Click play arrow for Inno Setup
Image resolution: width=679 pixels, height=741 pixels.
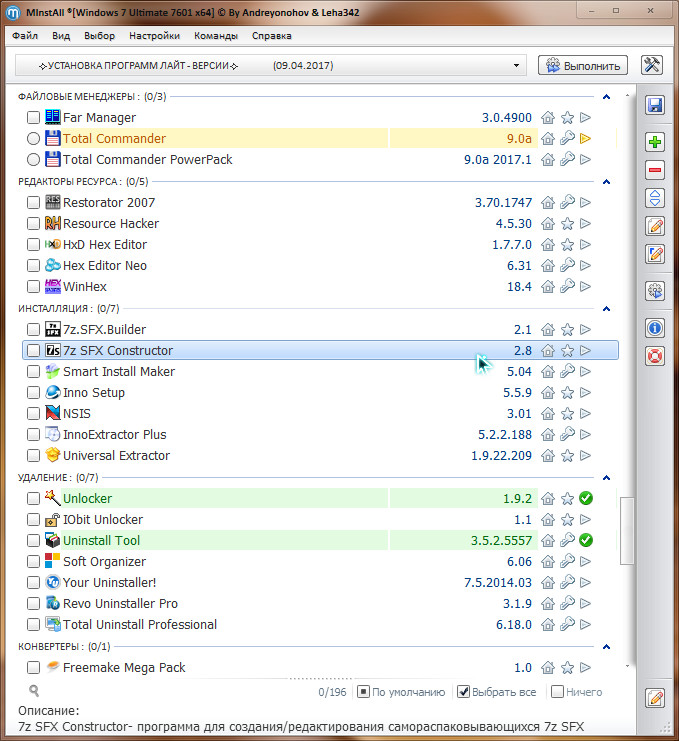click(585, 392)
